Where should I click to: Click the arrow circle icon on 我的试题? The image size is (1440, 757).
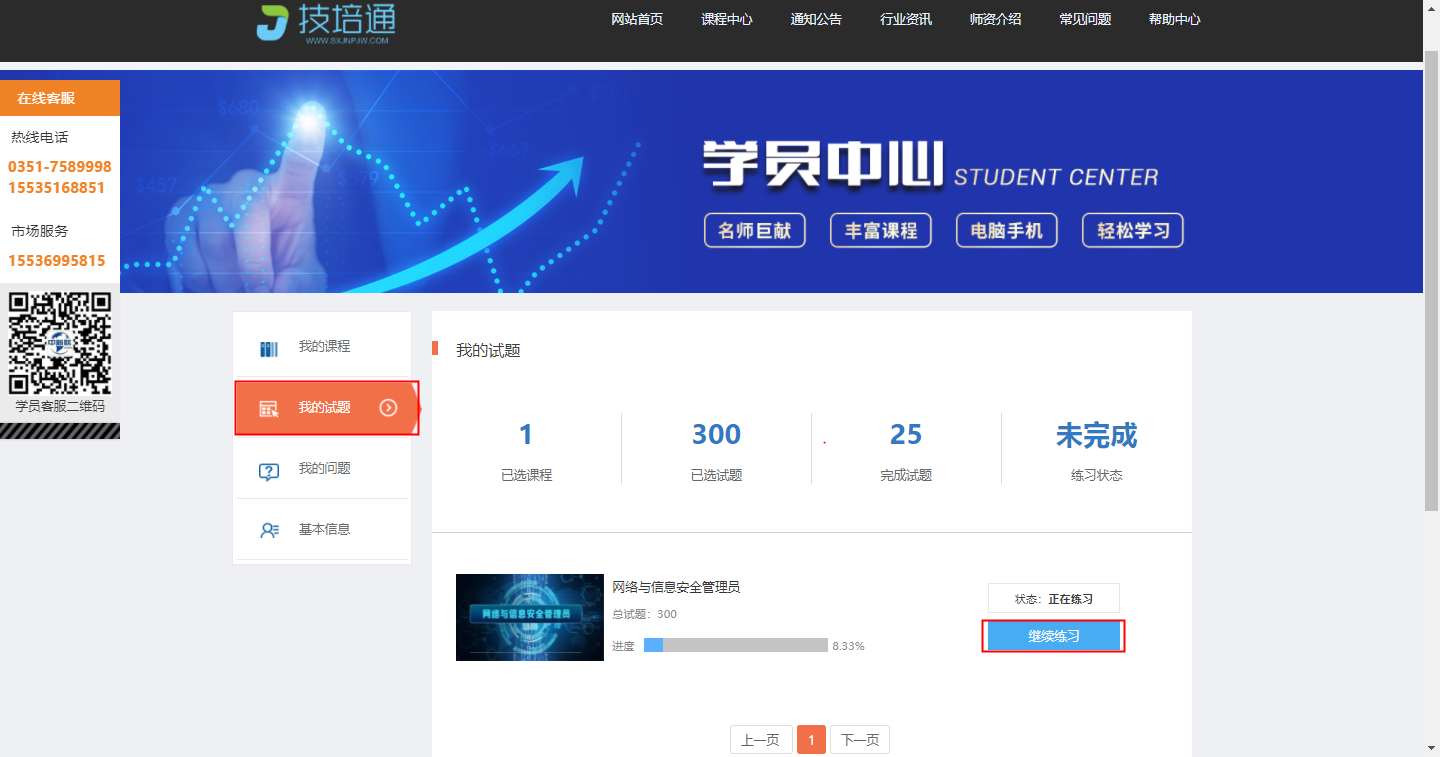389,407
